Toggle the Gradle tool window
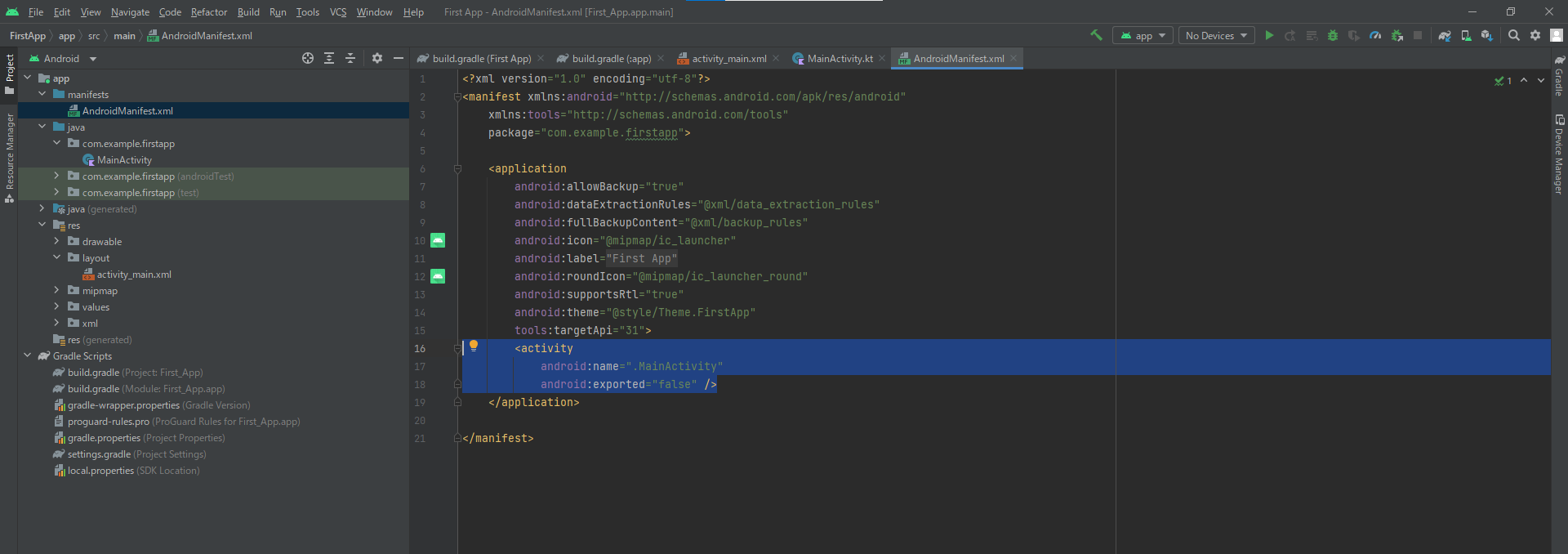This screenshot has height=554, width=1568. [x=1559, y=76]
